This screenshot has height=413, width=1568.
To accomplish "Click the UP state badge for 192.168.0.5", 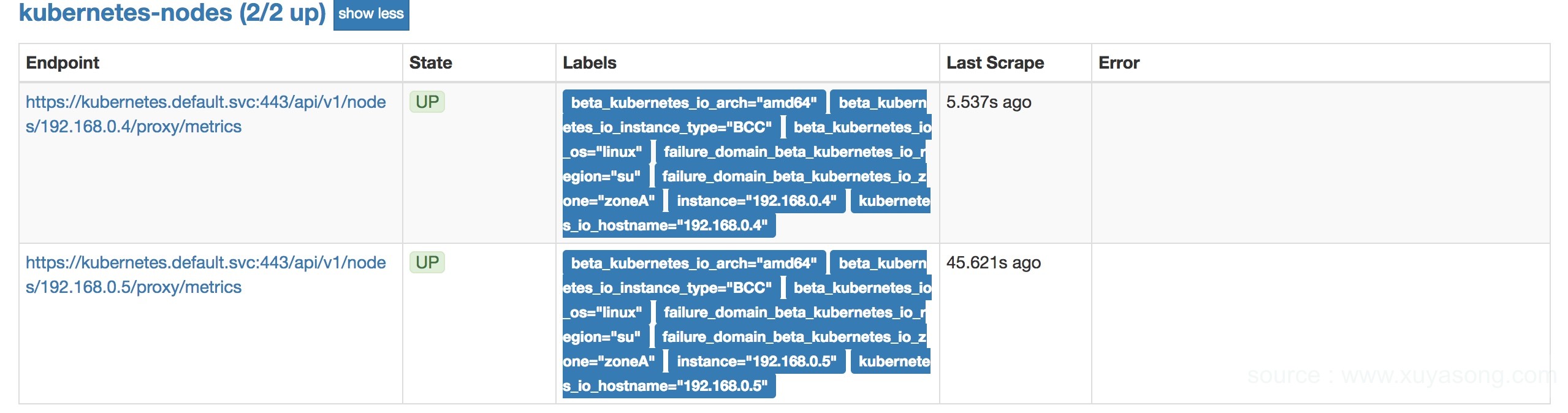I will click(427, 262).
